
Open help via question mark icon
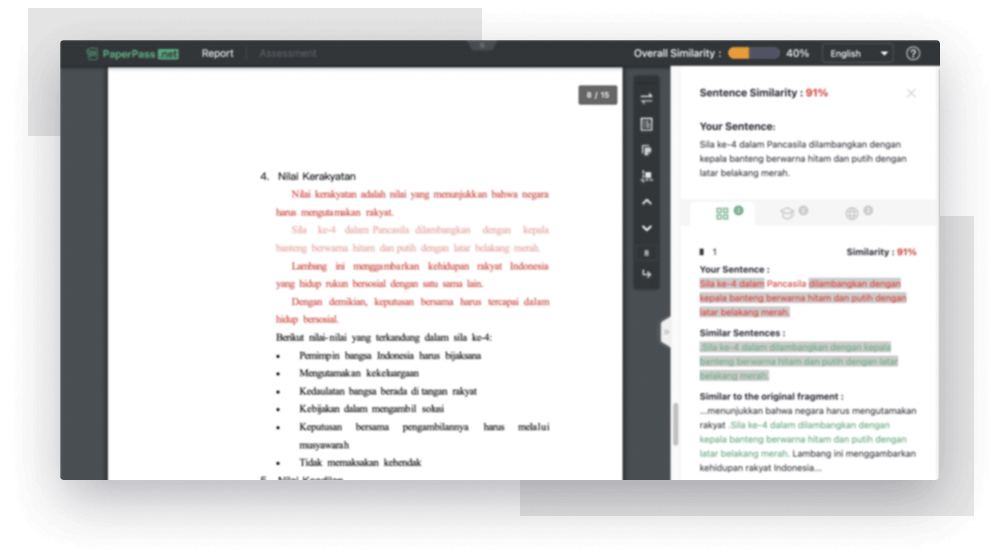(913, 54)
